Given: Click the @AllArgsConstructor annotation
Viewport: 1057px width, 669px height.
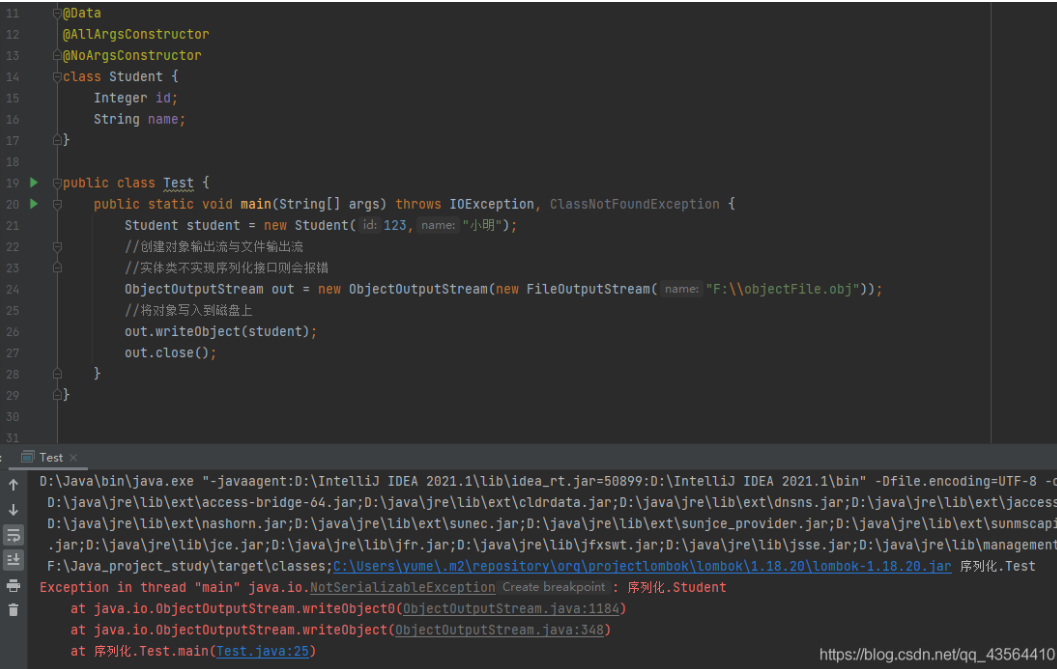Looking at the screenshot, I should [135, 34].
